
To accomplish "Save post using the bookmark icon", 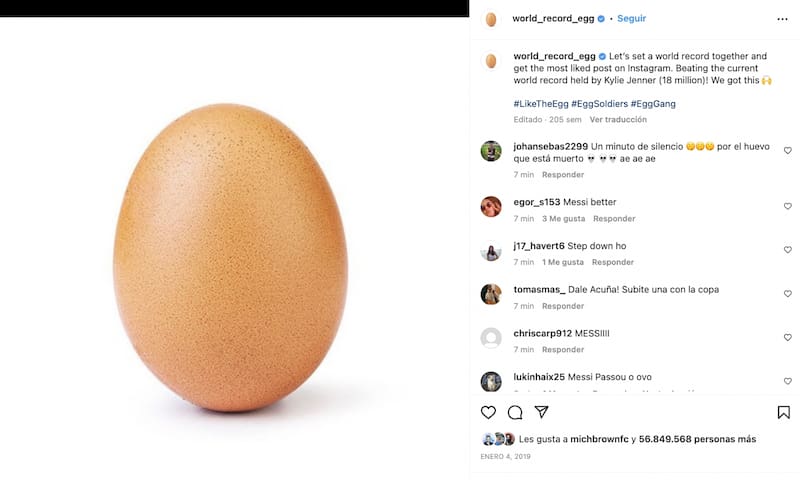I will (784, 412).
